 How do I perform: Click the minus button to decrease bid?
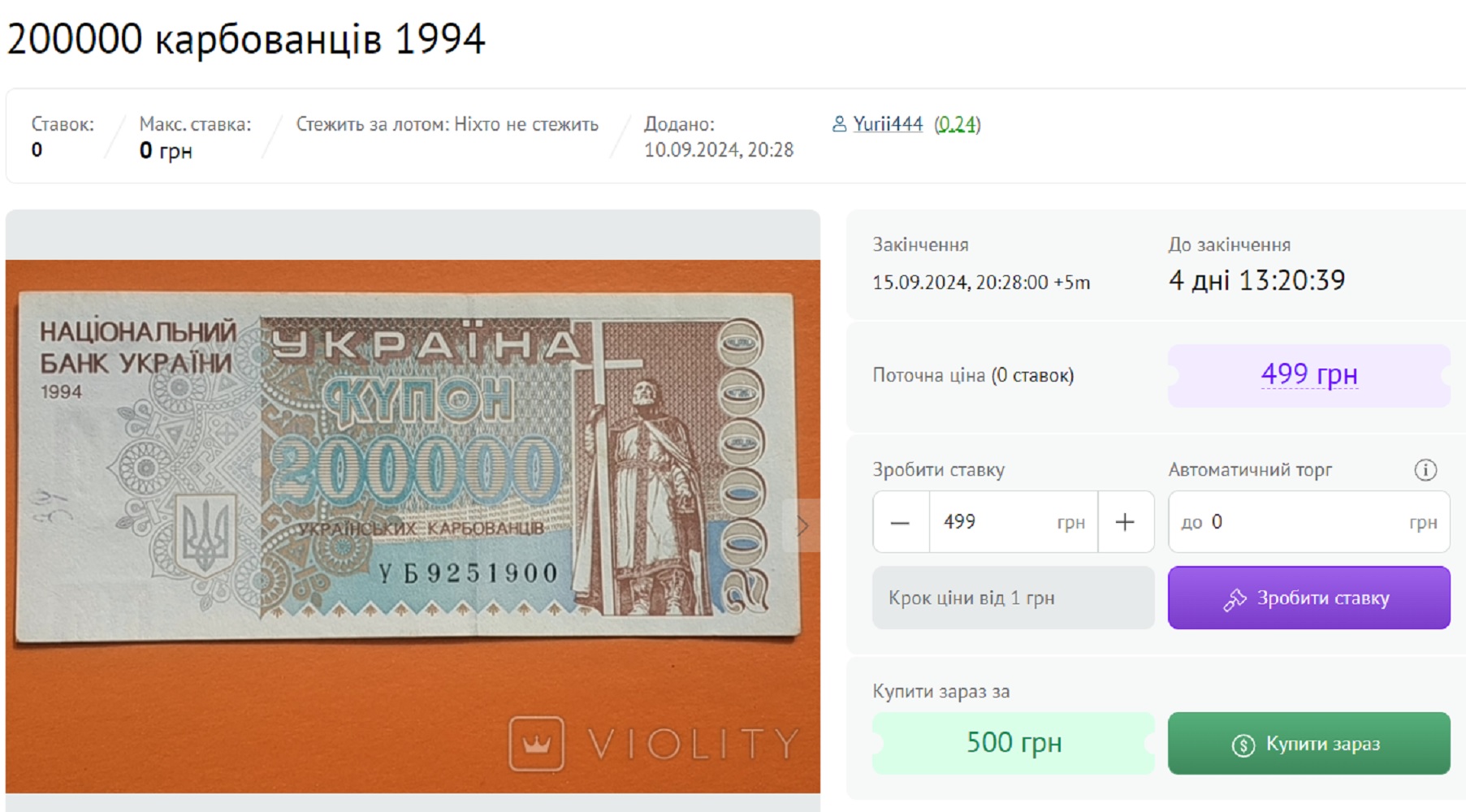[901, 522]
